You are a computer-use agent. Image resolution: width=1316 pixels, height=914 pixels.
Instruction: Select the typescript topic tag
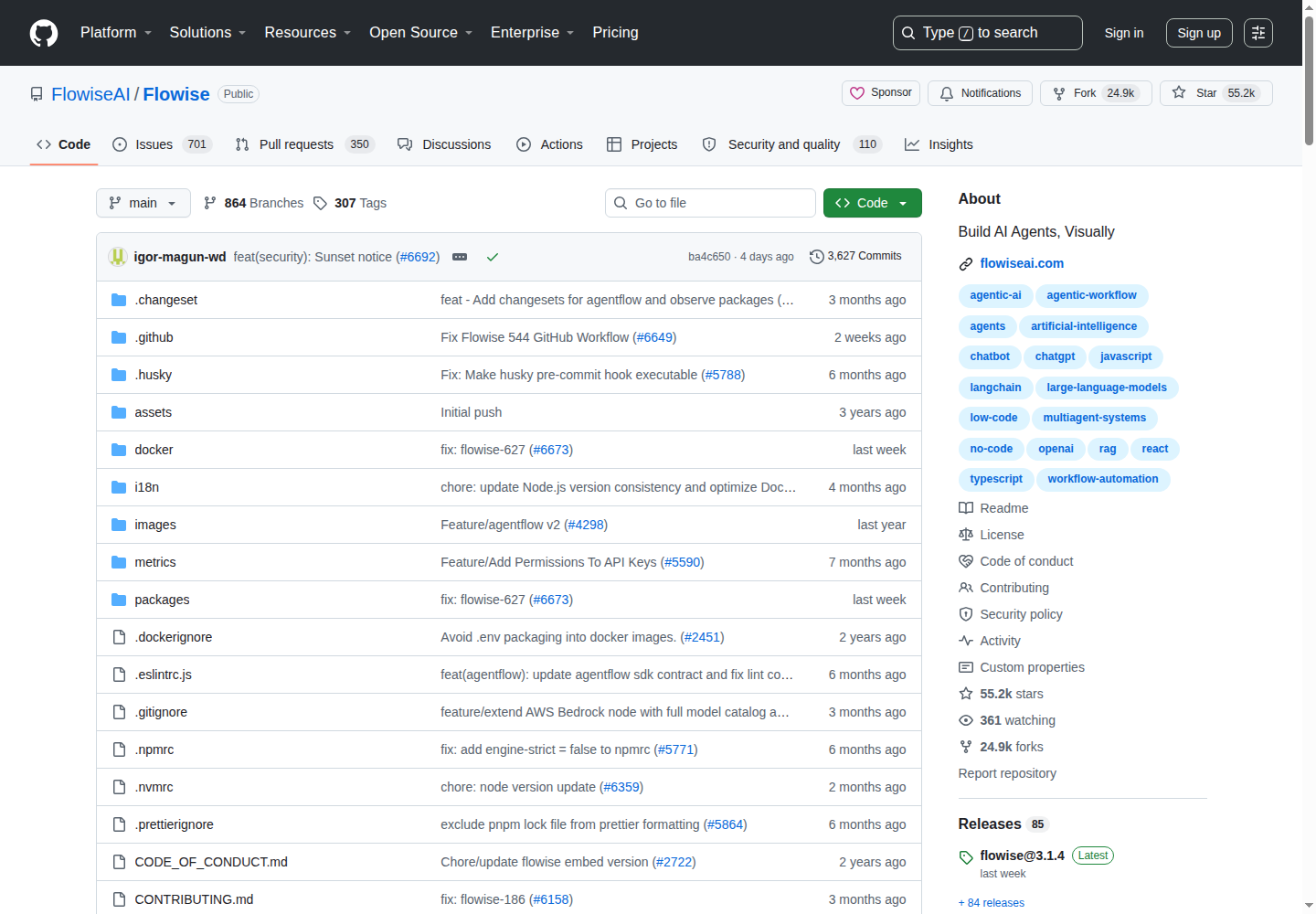996,479
